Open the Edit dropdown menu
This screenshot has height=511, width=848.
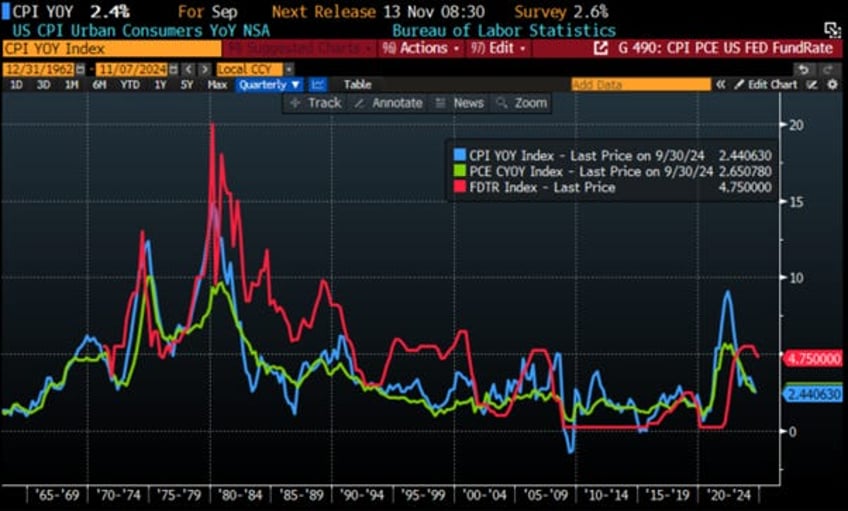coord(498,48)
